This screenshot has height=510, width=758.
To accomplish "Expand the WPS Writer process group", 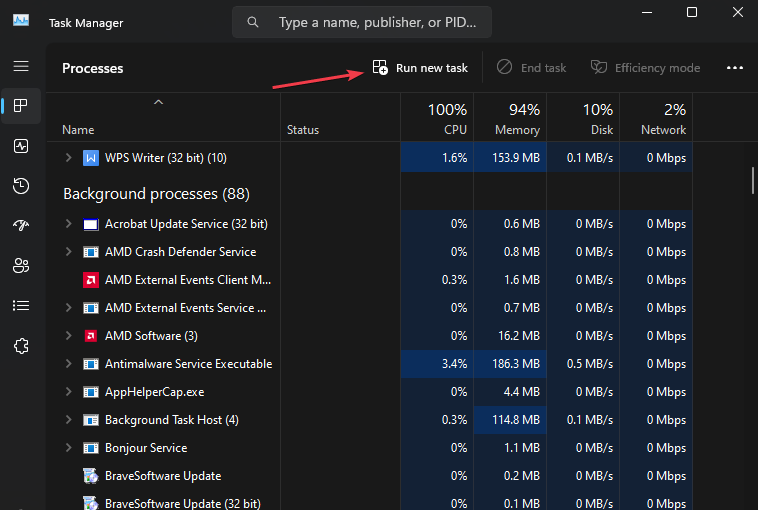I will point(69,158).
